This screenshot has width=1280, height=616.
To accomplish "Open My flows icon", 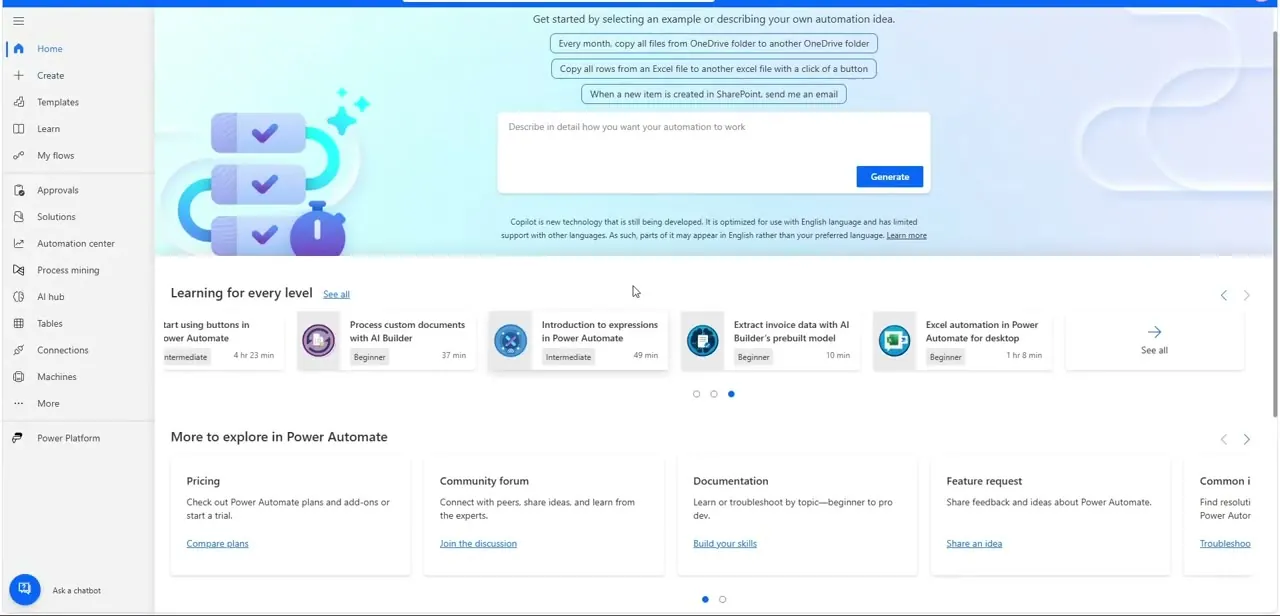I will pos(18,155).
